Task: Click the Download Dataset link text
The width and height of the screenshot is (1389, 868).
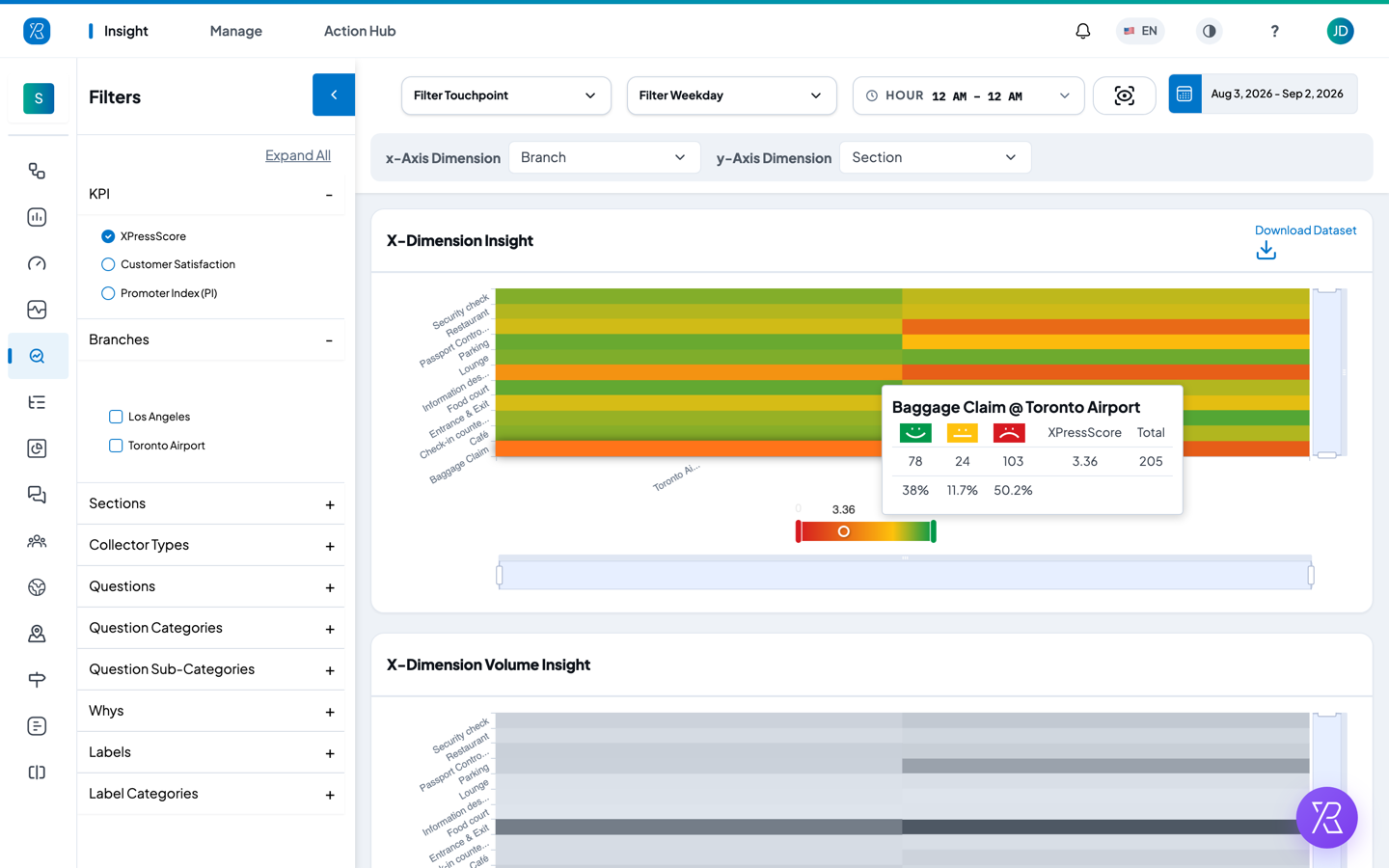Action: click(x=1305, y=231)
